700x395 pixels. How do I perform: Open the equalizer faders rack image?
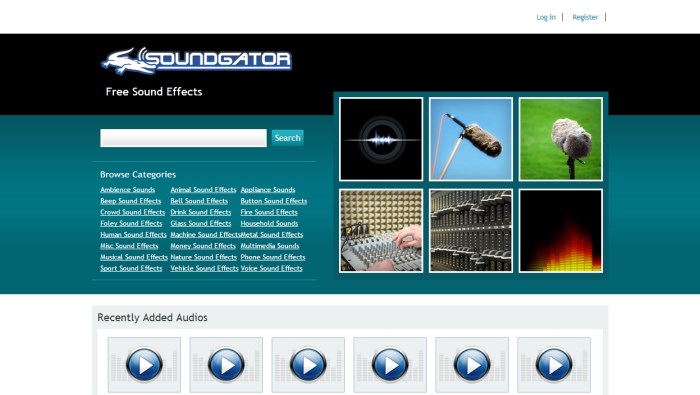point(471,230)
